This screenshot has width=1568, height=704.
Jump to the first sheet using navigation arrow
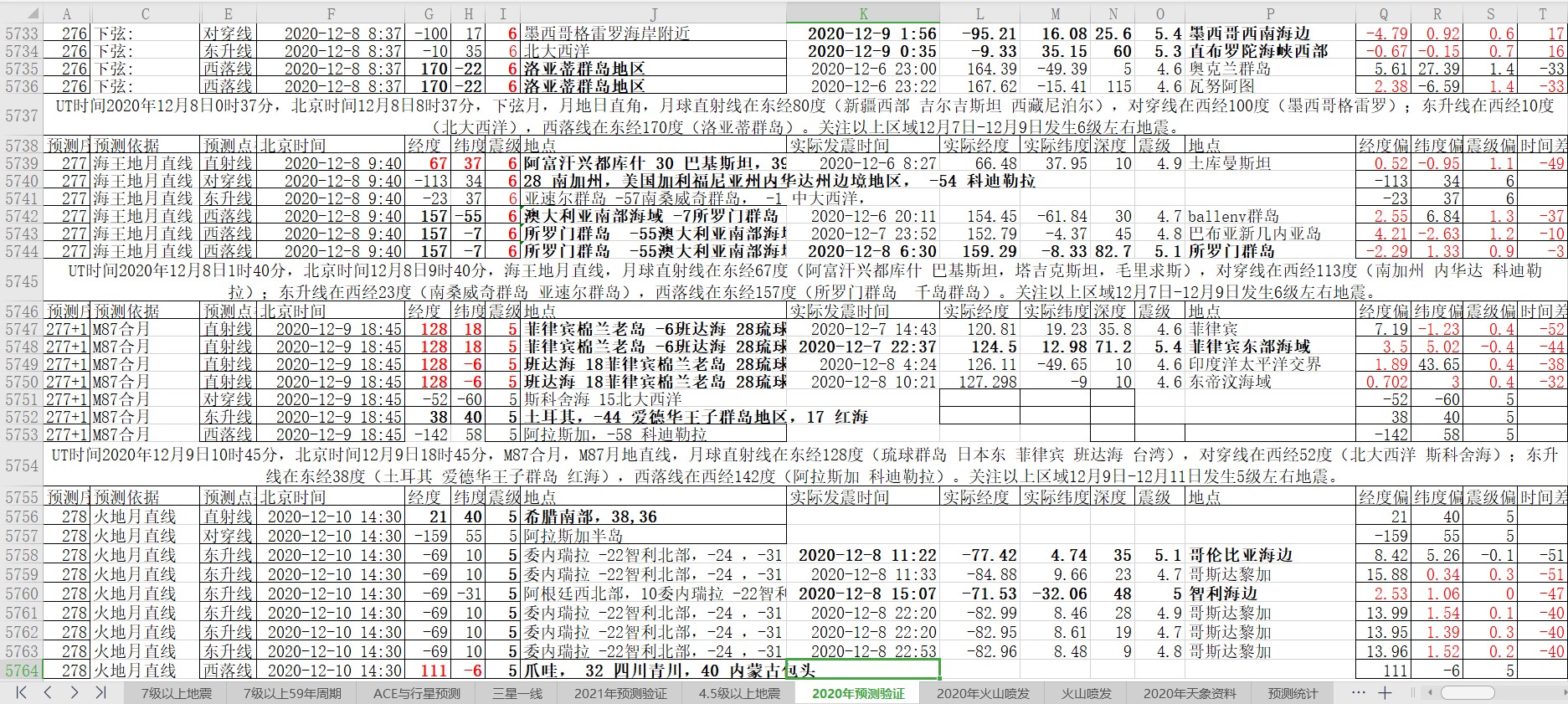click(22, 692)
